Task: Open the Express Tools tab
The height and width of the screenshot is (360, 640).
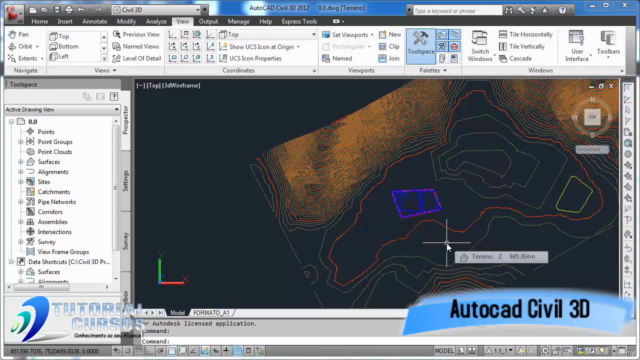Action: pos(299,21)
